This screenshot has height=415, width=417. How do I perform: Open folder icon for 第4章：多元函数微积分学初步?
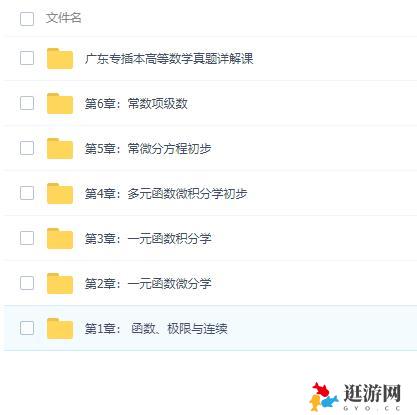(x=60, y=193)
